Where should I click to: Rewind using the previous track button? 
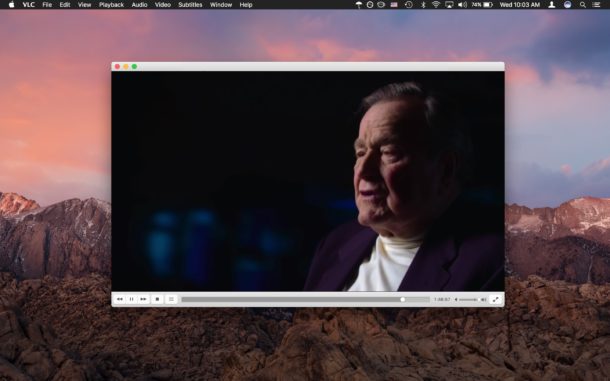[x=120, y=299]
